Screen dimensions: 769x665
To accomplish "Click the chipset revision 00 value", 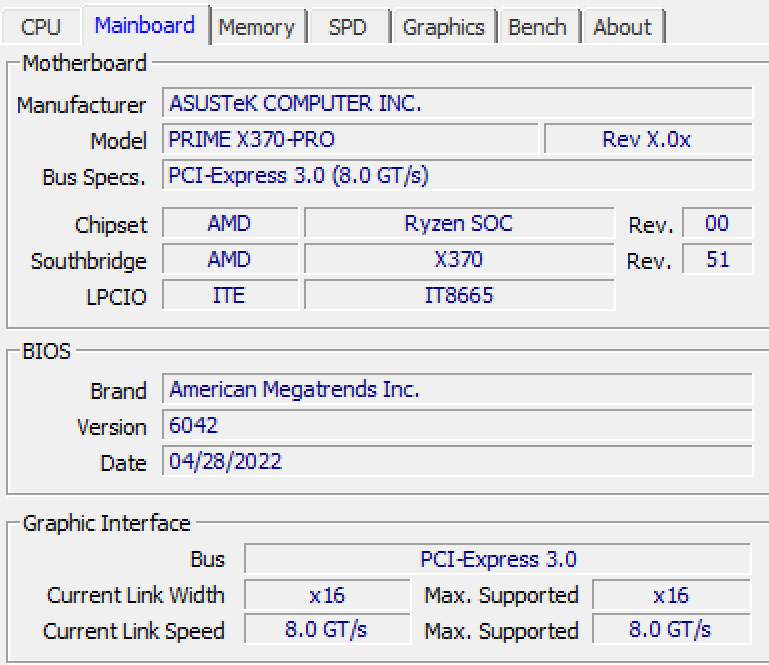I will pos(717,224).
